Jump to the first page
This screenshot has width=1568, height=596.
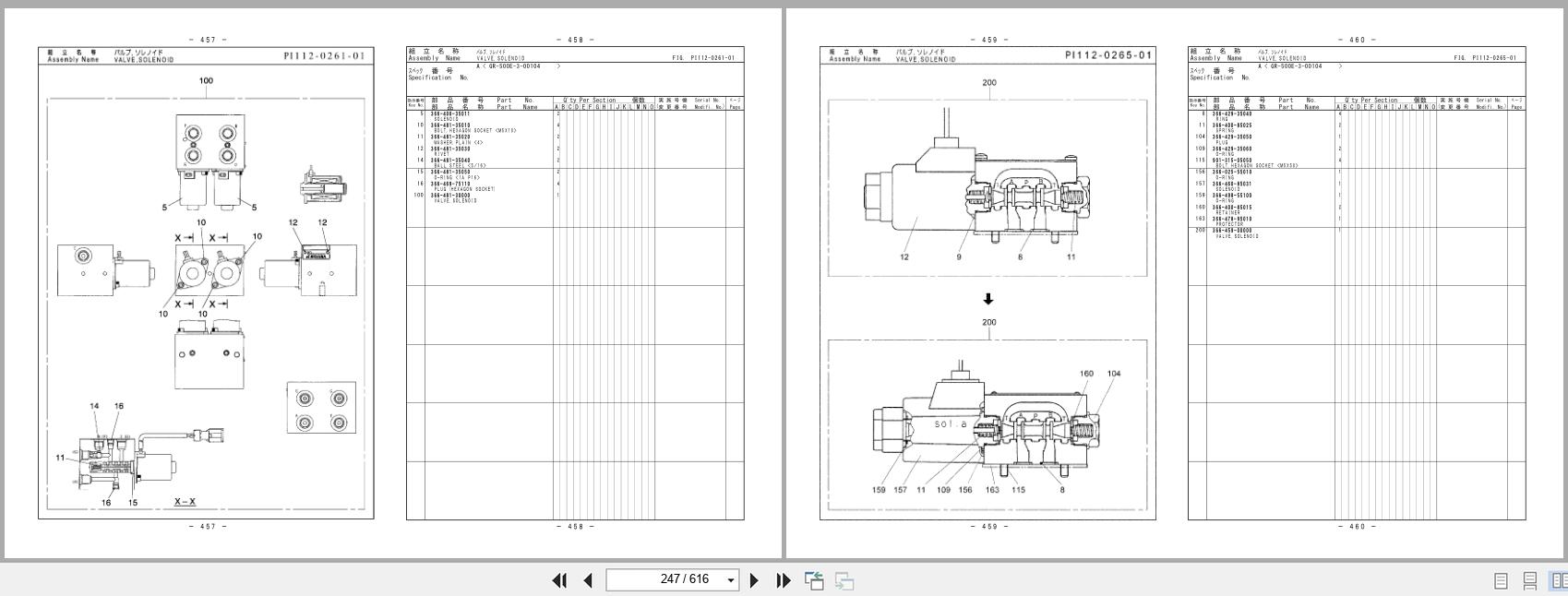tap(559, 580)
